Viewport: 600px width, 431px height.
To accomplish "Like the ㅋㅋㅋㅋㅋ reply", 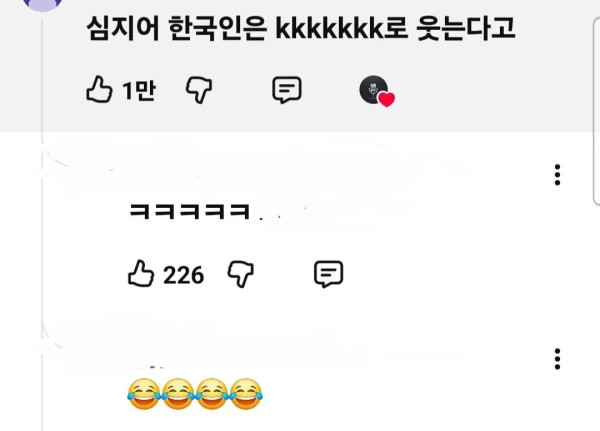I will (x=141, y=273).
